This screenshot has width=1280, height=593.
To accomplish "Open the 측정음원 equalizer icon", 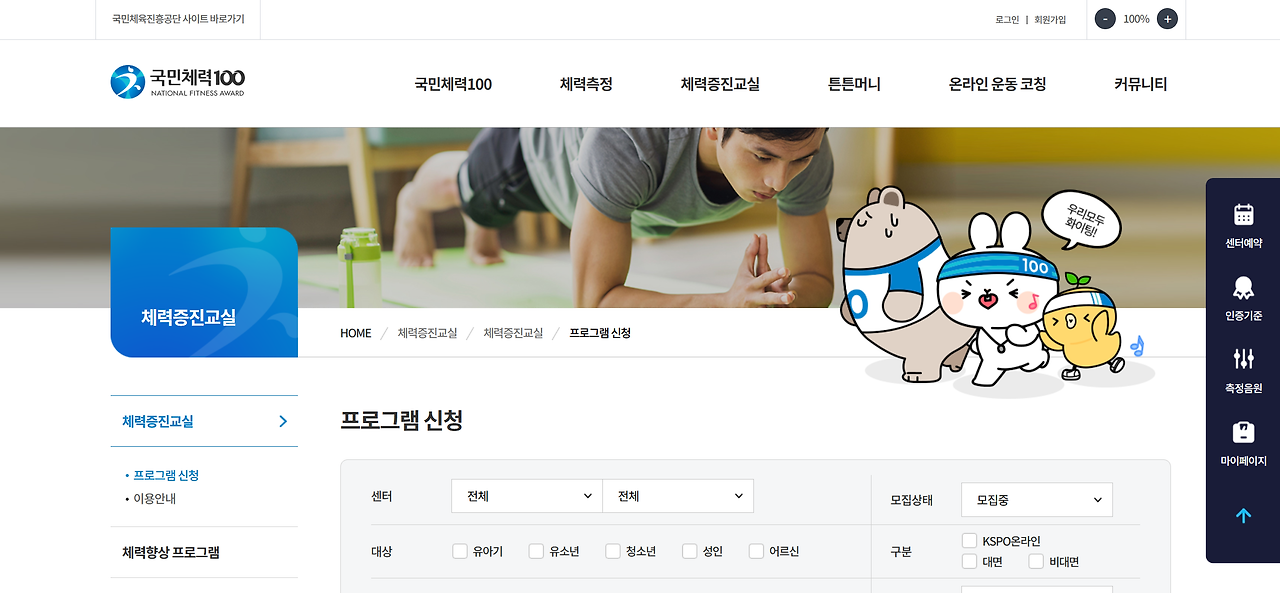I will coord(1243,358).
